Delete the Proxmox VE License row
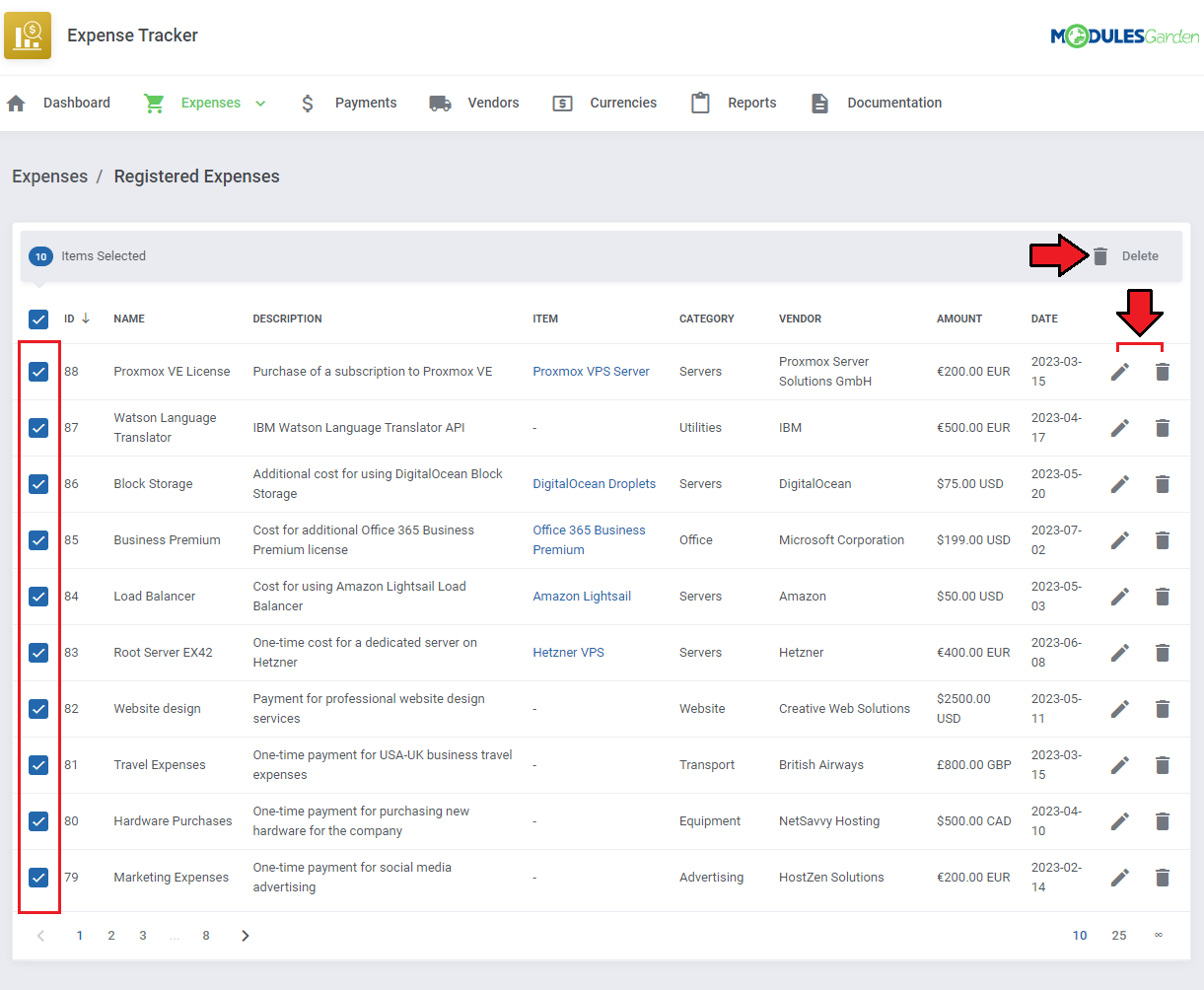 [1163, 372]
